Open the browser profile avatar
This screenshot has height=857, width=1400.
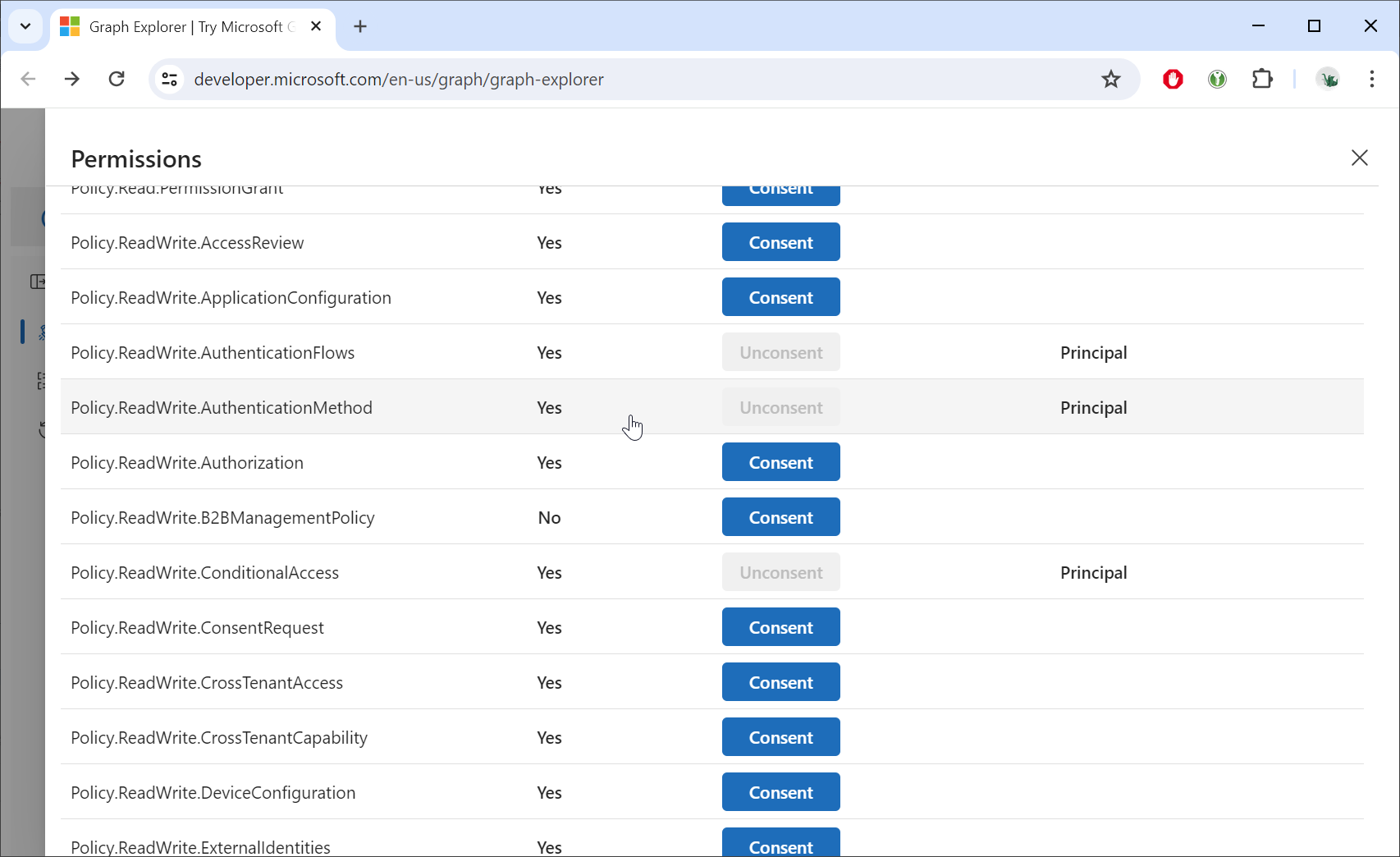point(1327,80)
